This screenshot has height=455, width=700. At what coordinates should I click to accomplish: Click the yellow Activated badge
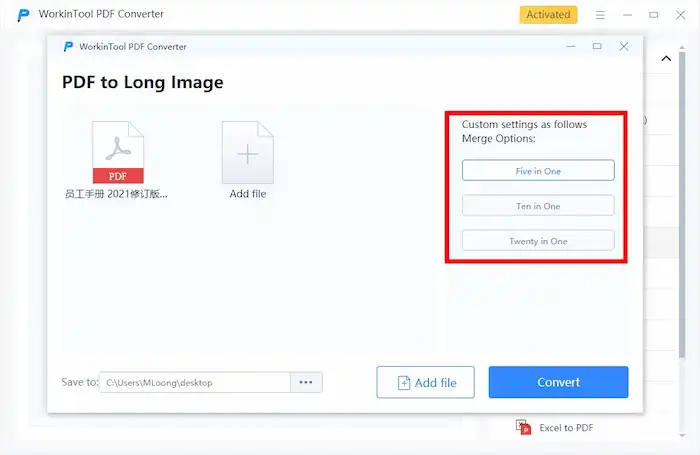pos(548,15)
